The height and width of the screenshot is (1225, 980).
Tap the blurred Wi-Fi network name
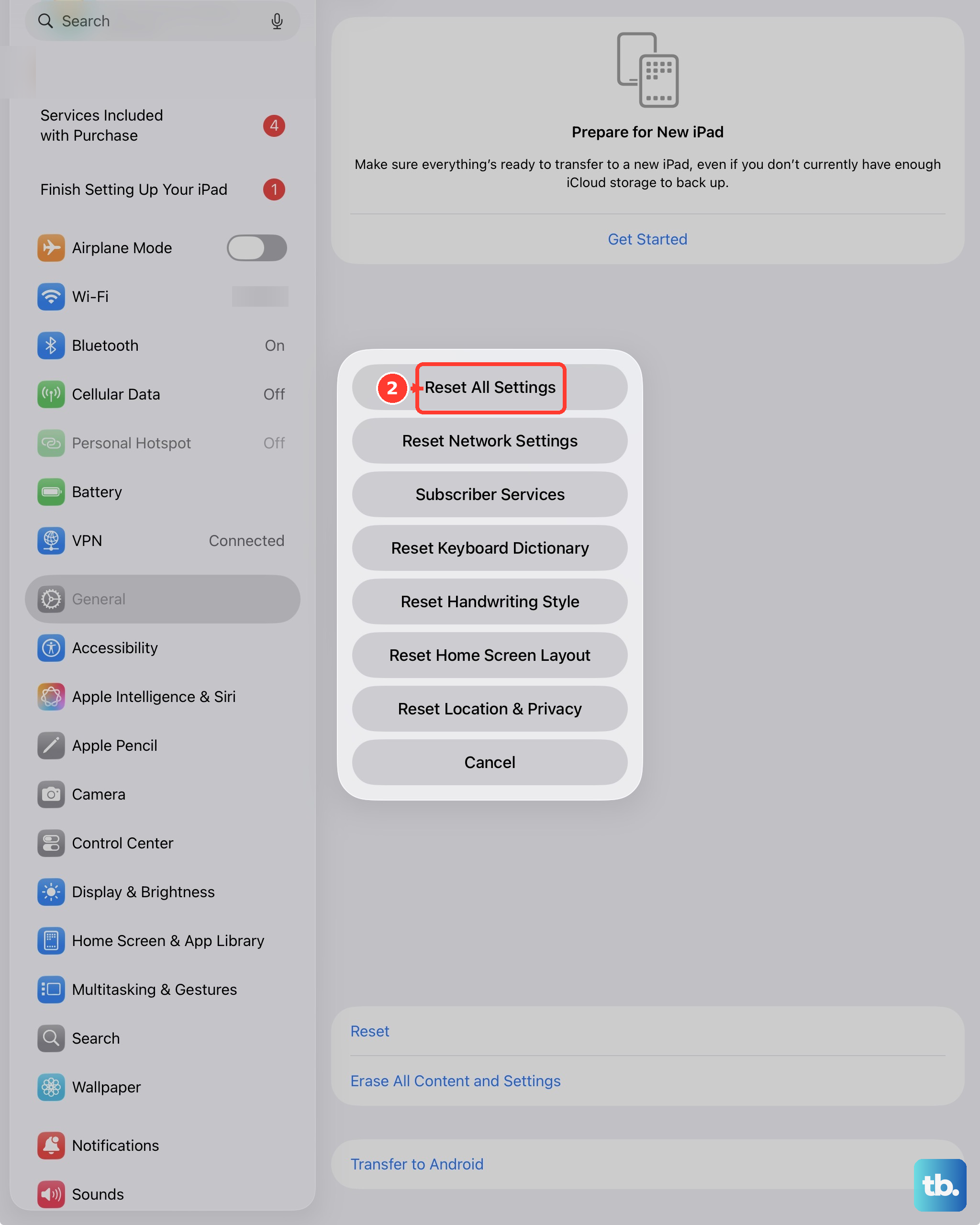pyautogui.click(x=260, y=297)
